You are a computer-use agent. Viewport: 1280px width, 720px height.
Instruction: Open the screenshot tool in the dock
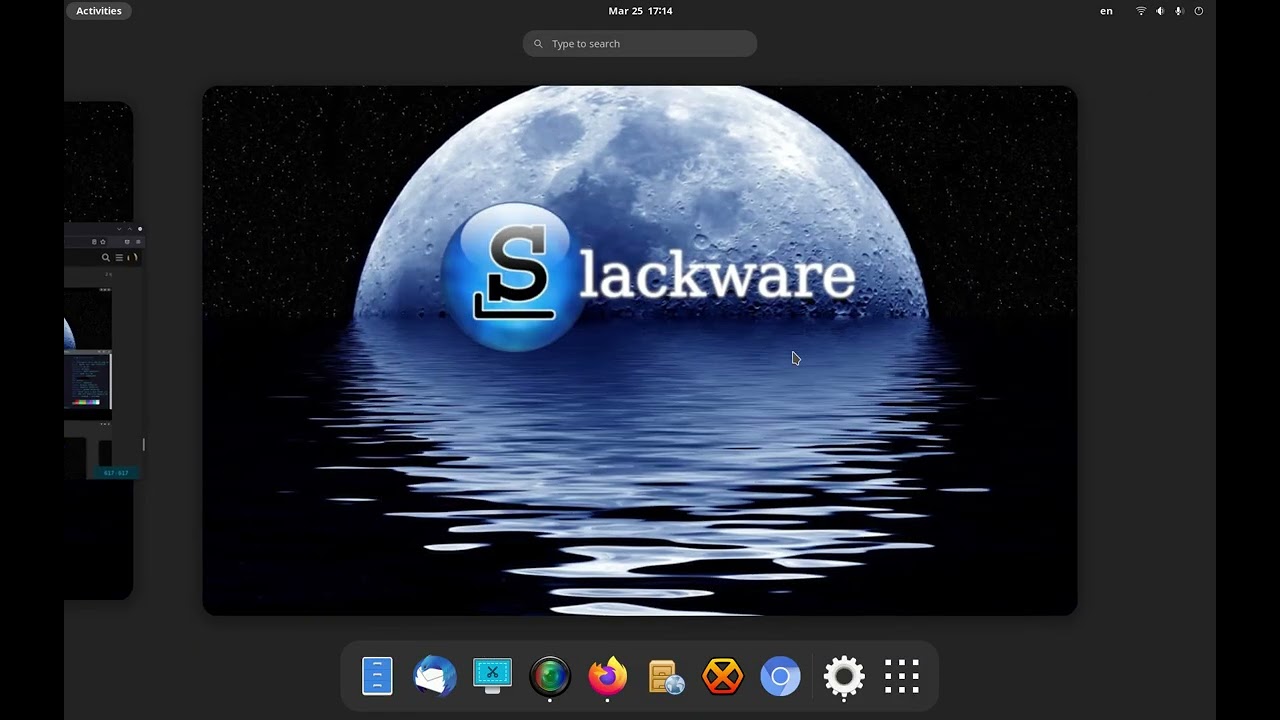tap(492, 677)
